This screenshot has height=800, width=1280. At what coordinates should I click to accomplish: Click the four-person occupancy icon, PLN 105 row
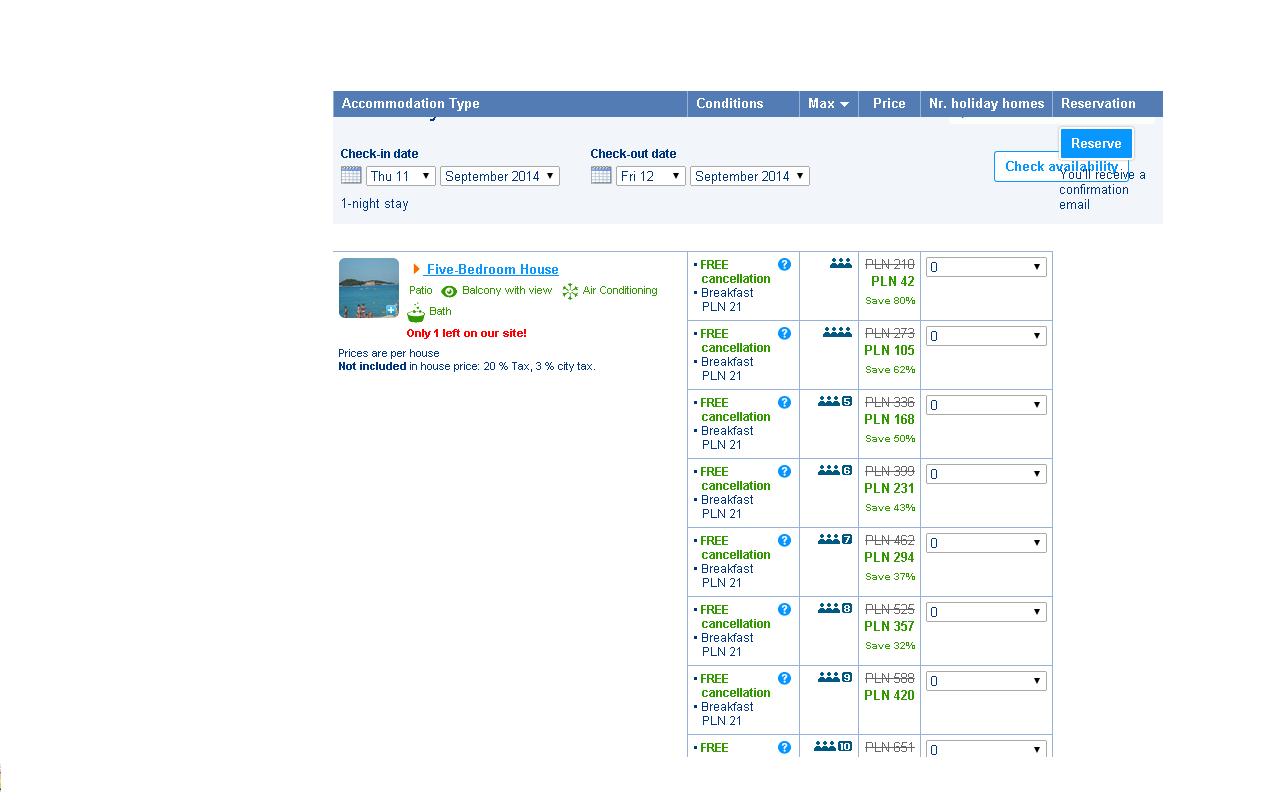837,332
